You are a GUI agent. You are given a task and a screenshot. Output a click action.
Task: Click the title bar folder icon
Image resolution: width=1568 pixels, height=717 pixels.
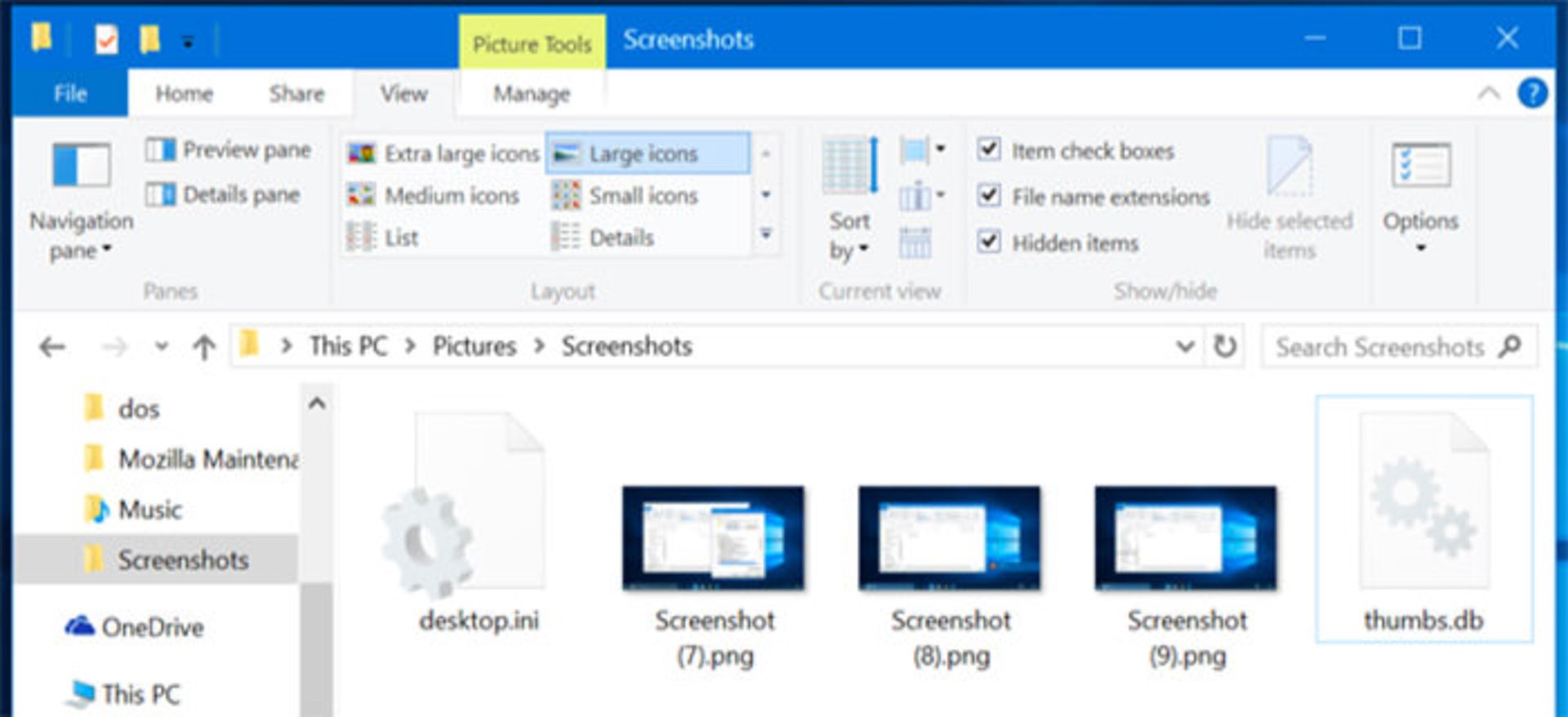coord(42,38)
